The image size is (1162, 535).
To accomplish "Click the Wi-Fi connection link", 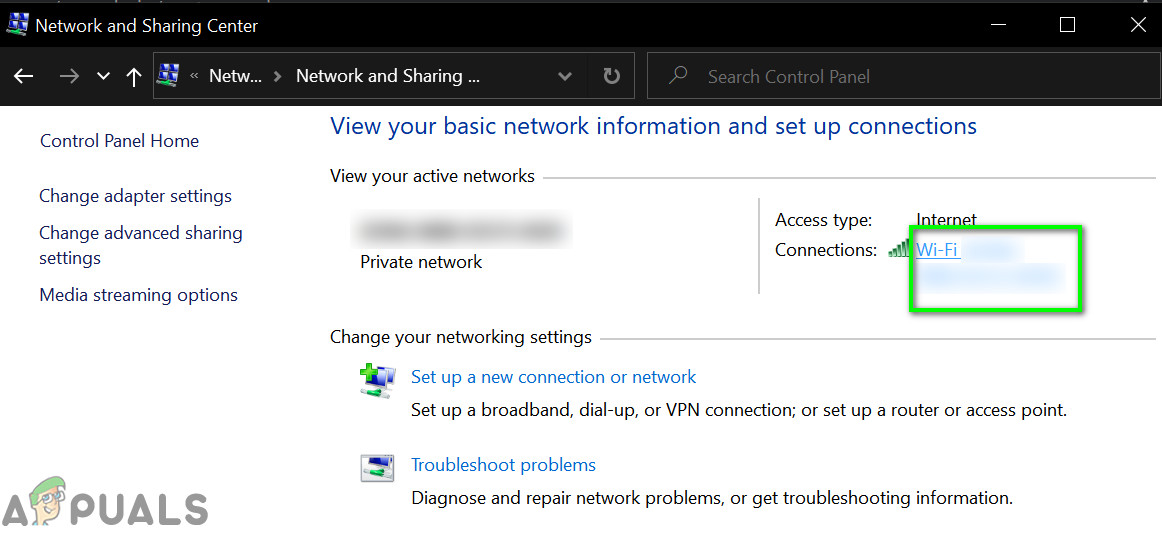I will click(x=937, y=250).
